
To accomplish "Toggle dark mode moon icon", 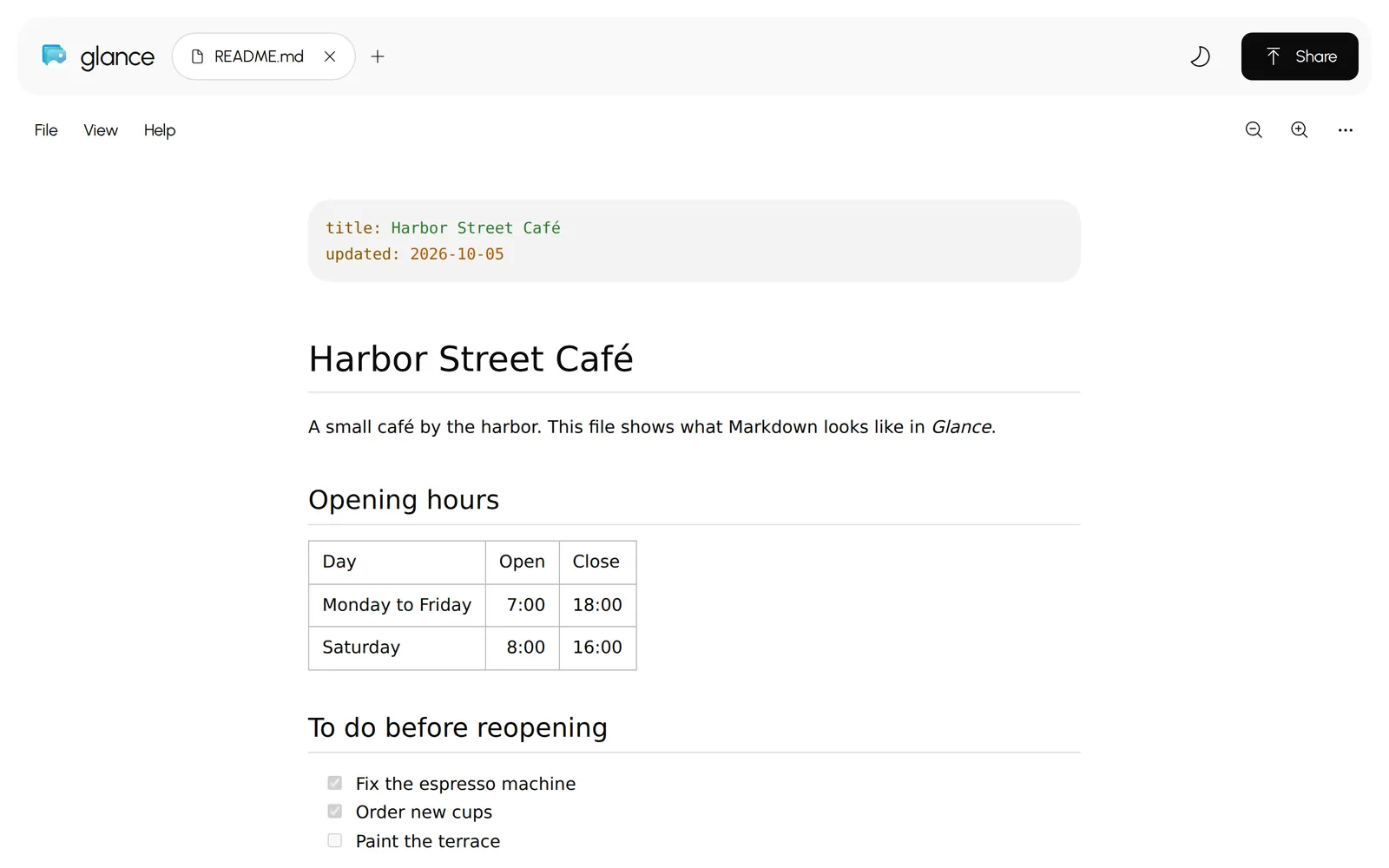I will click(x=1200, y=56).
